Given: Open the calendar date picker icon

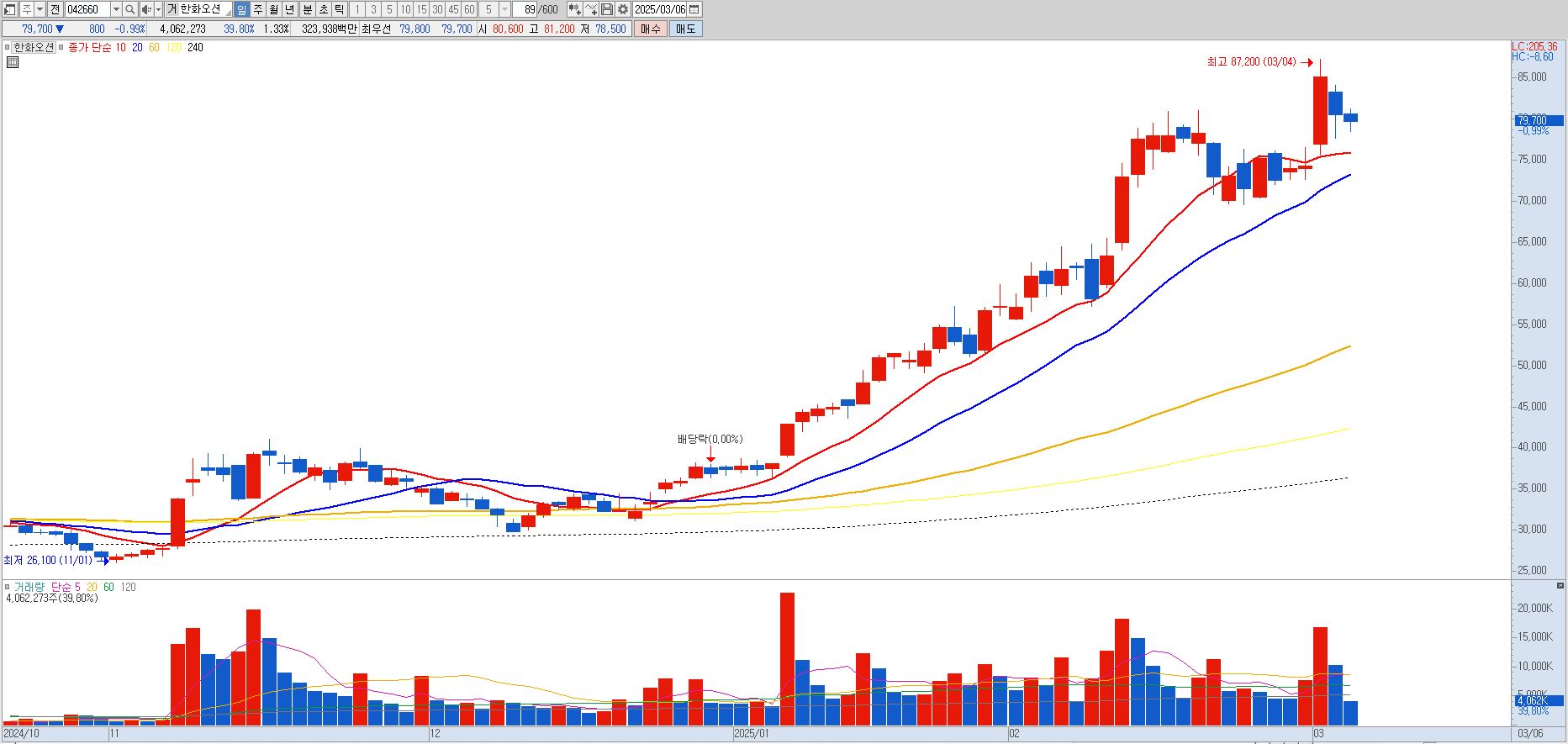Looking at the screenshot, I should click(694, 9).
